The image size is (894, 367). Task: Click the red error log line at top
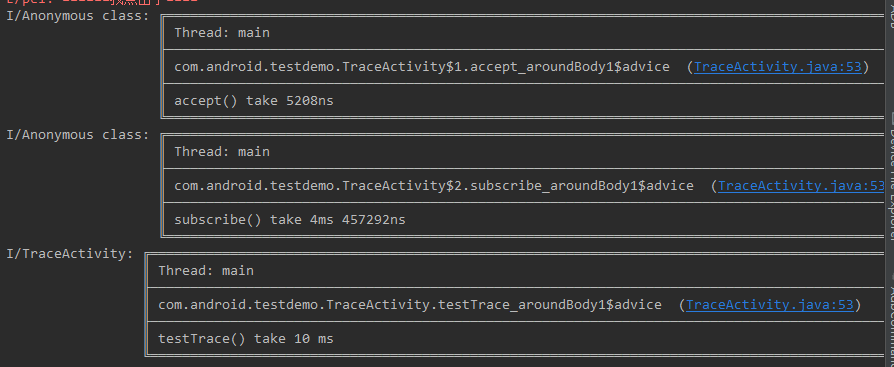click(101, 2)
